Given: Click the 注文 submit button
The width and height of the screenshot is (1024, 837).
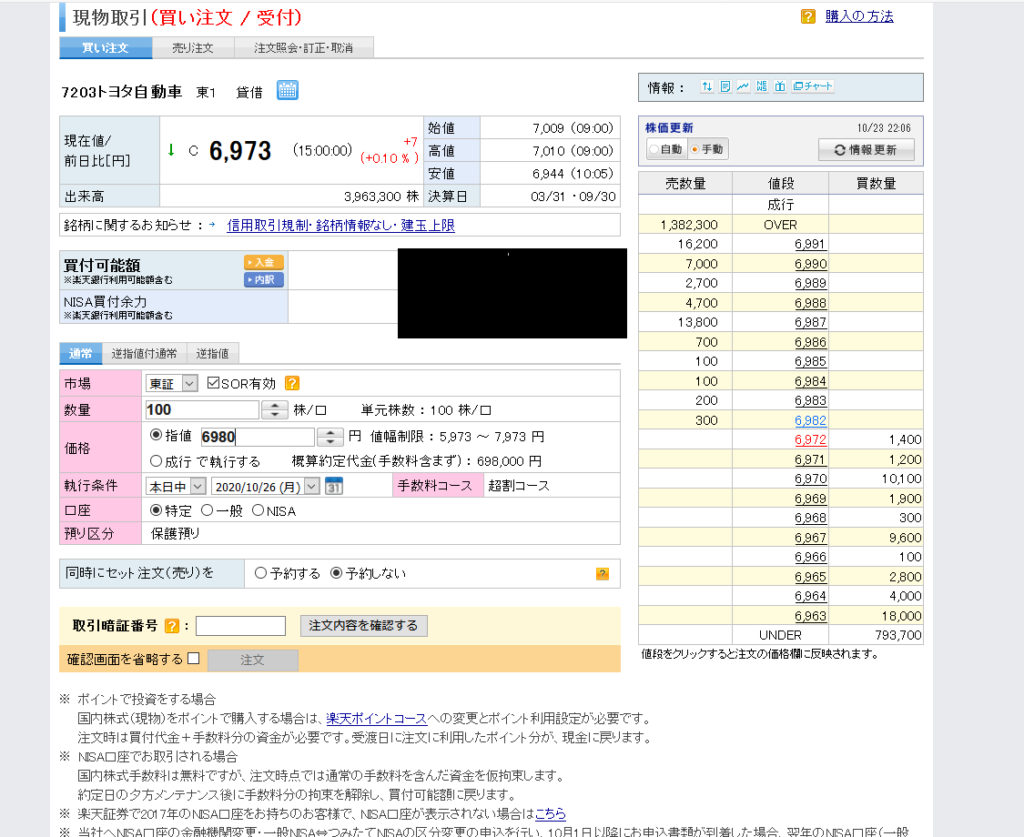Looking at the screenshot, I should [253, 659].
